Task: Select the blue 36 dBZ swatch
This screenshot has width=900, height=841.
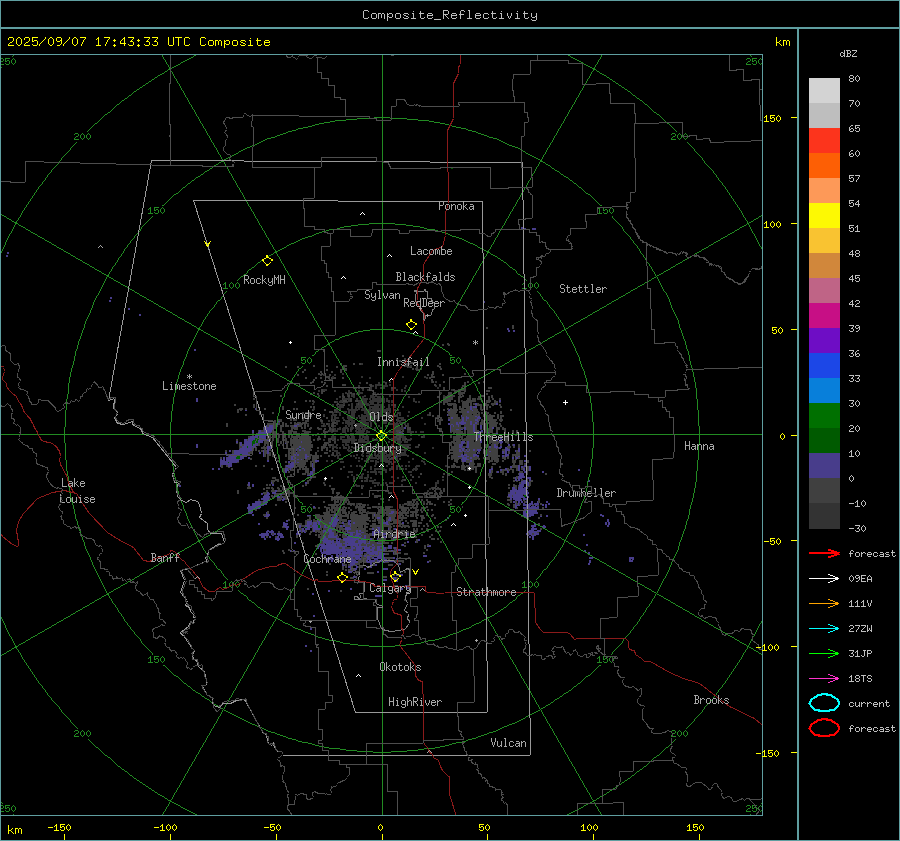Action: 824,366
